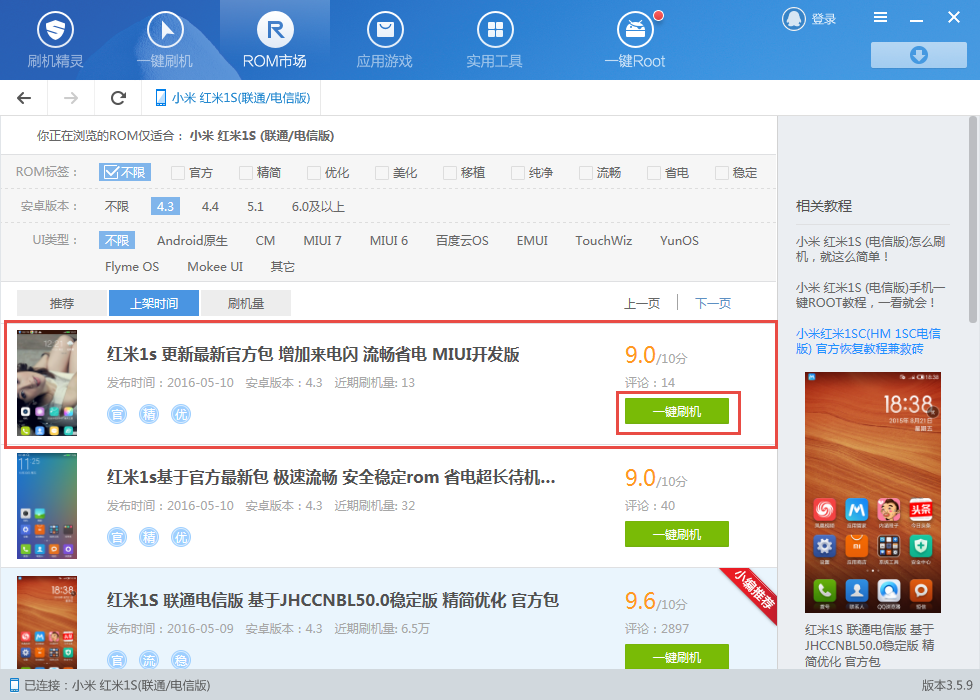Switch to the 推荐 sorting tab
Image resolution: width=980 pixels, height=700 pixels.
coord(62,303)
